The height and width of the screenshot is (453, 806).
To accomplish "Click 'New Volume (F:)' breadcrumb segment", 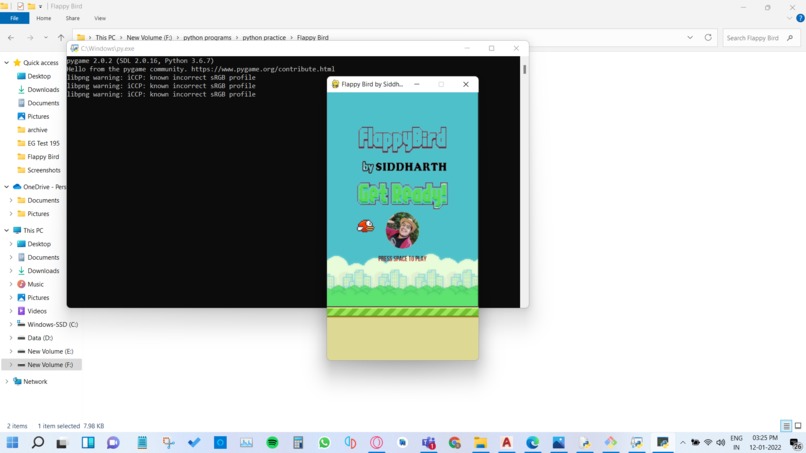I will 149,38.
